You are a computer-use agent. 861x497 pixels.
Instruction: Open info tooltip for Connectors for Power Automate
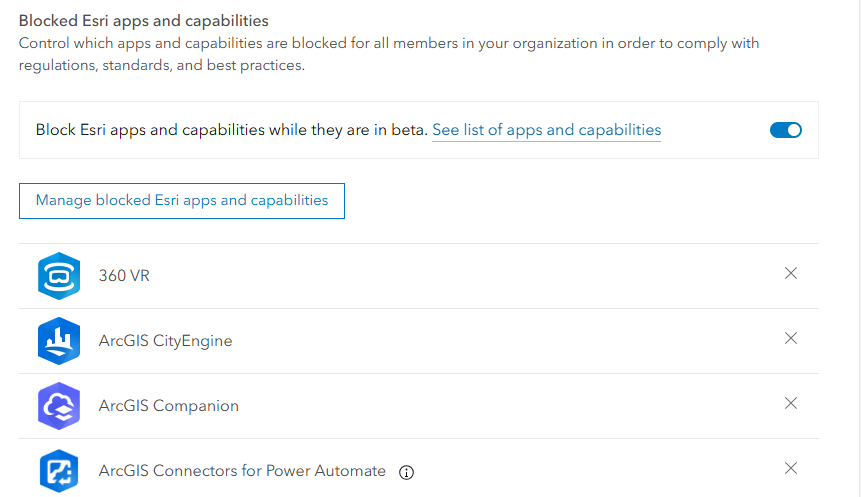tap(406, 472)
